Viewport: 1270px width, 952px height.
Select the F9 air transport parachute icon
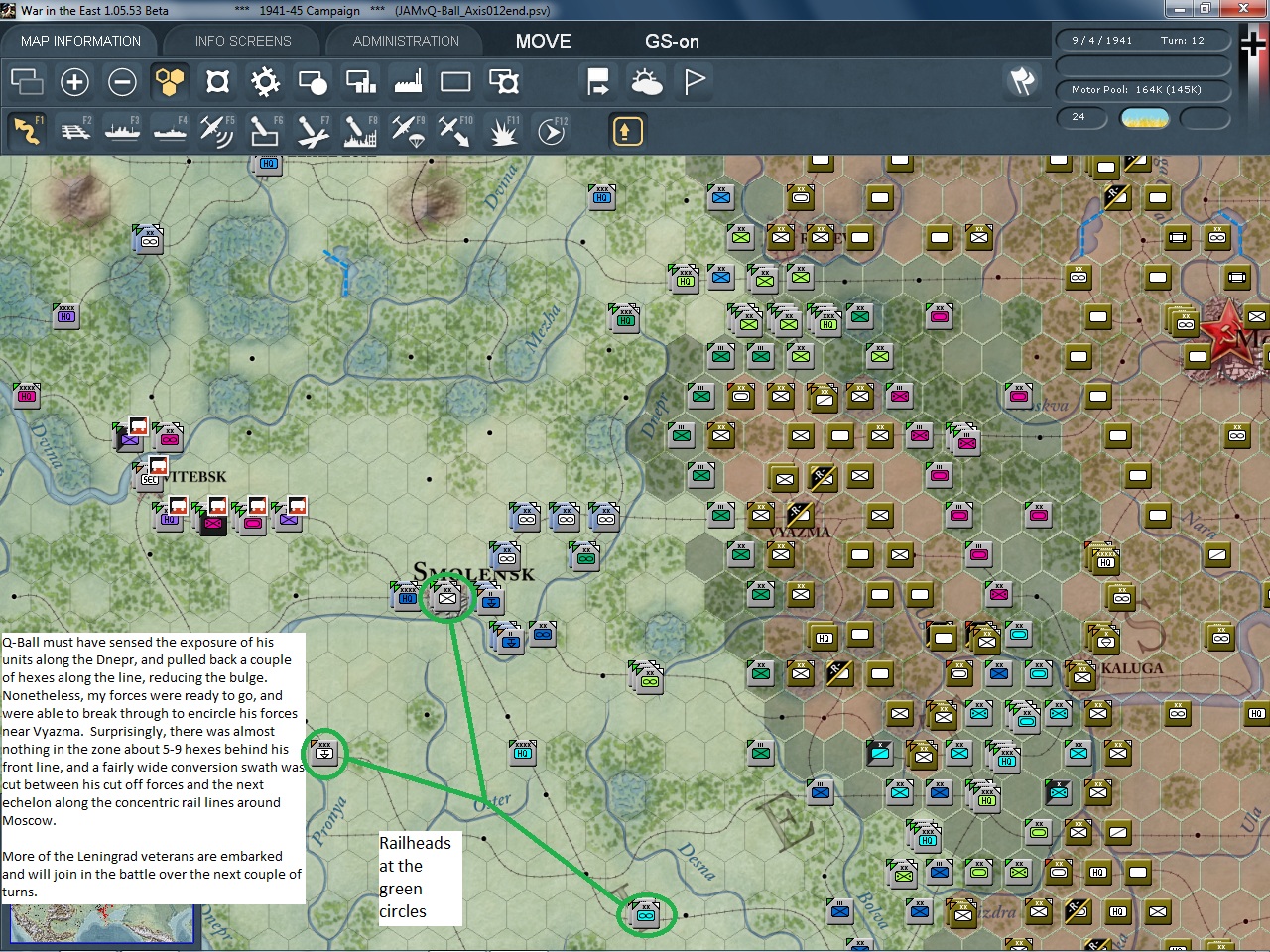point(408,131)
